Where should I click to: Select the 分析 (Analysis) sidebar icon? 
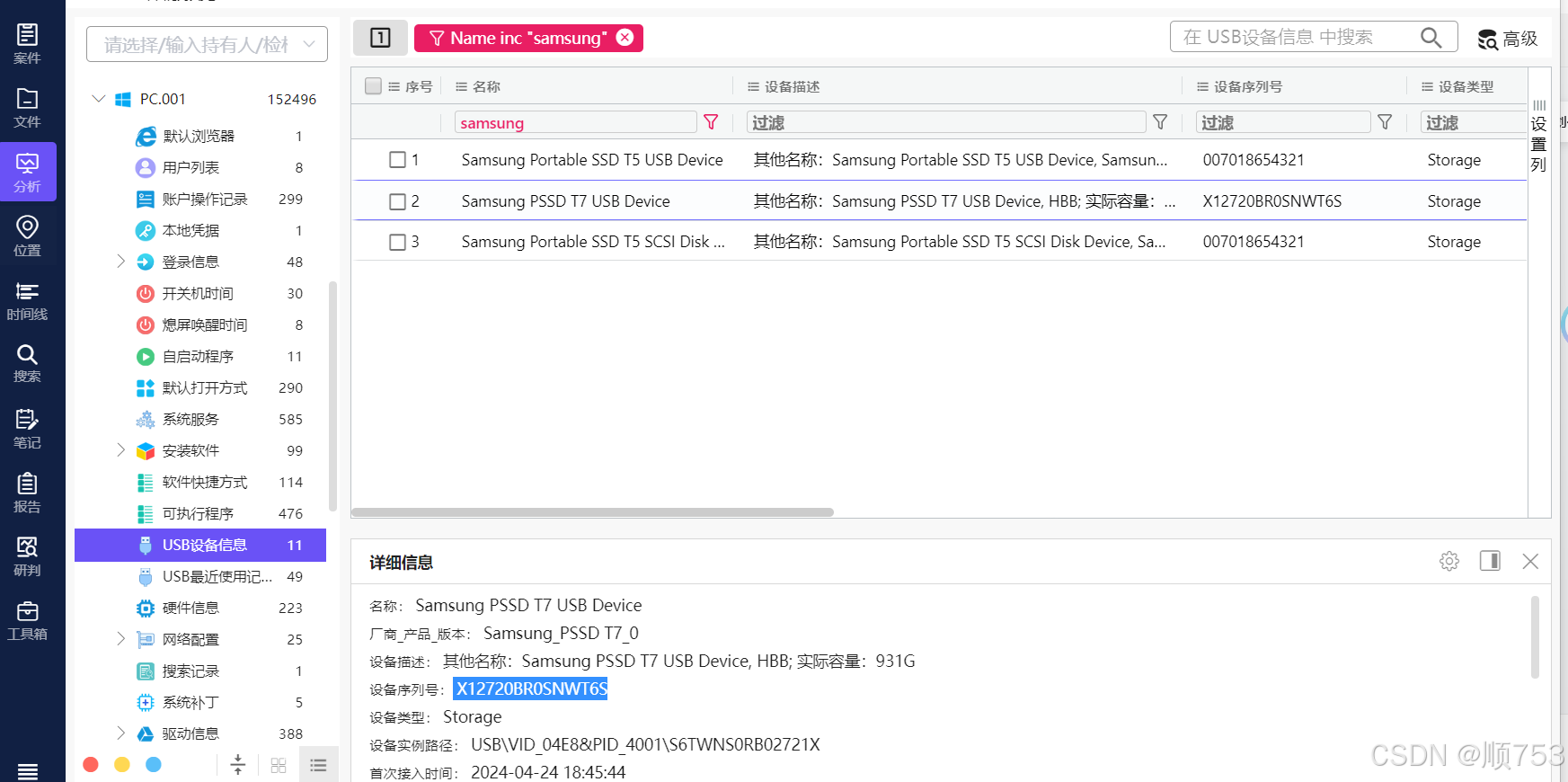pos(27,172)
